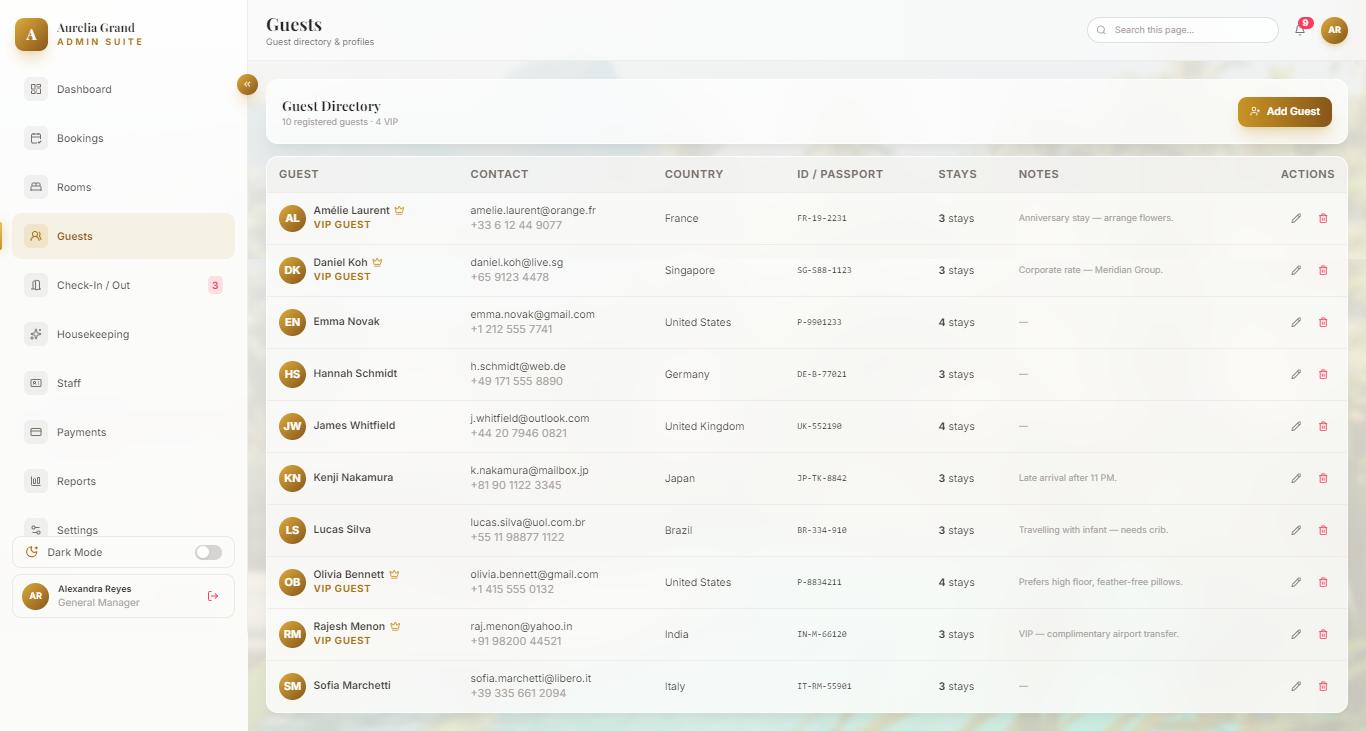Click the Aurelia Grand logo badge
1366x731 pixels.
coord(31,35)
